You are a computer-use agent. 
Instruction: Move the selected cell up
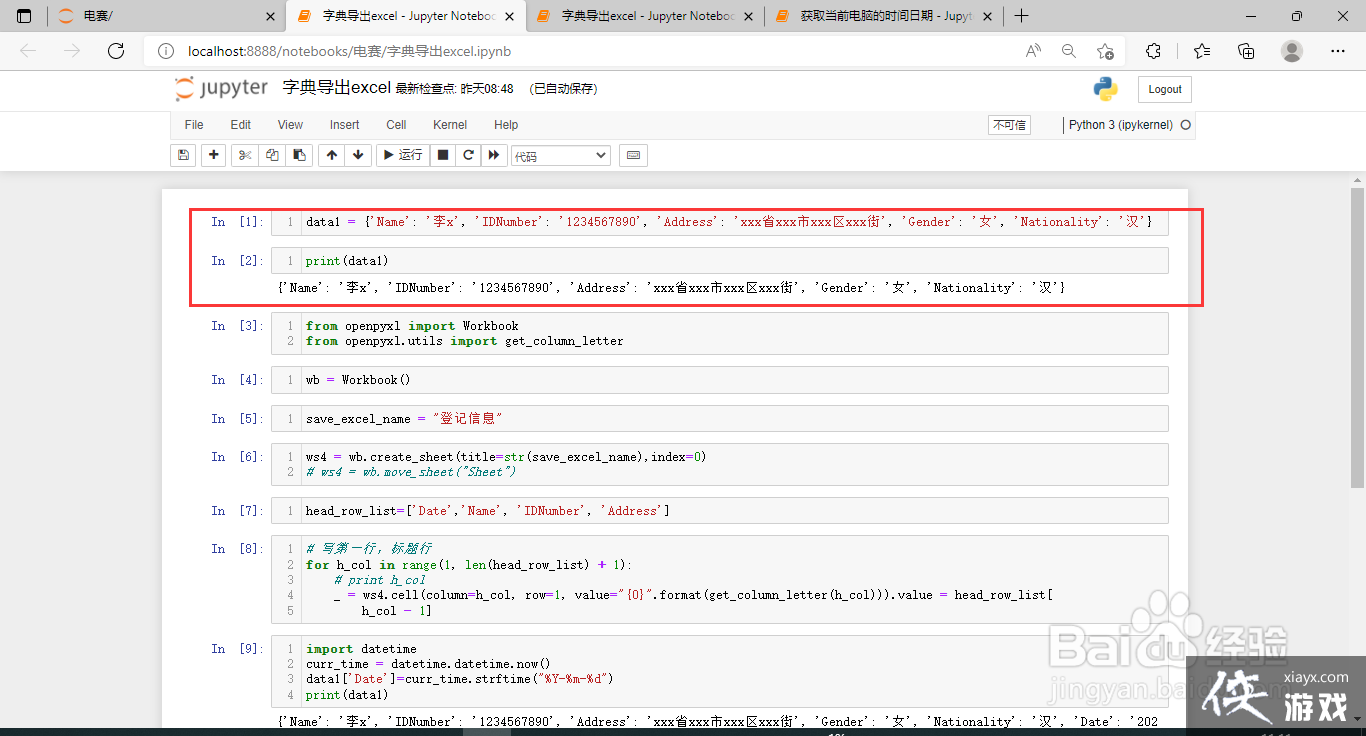[x=331, y=155]
